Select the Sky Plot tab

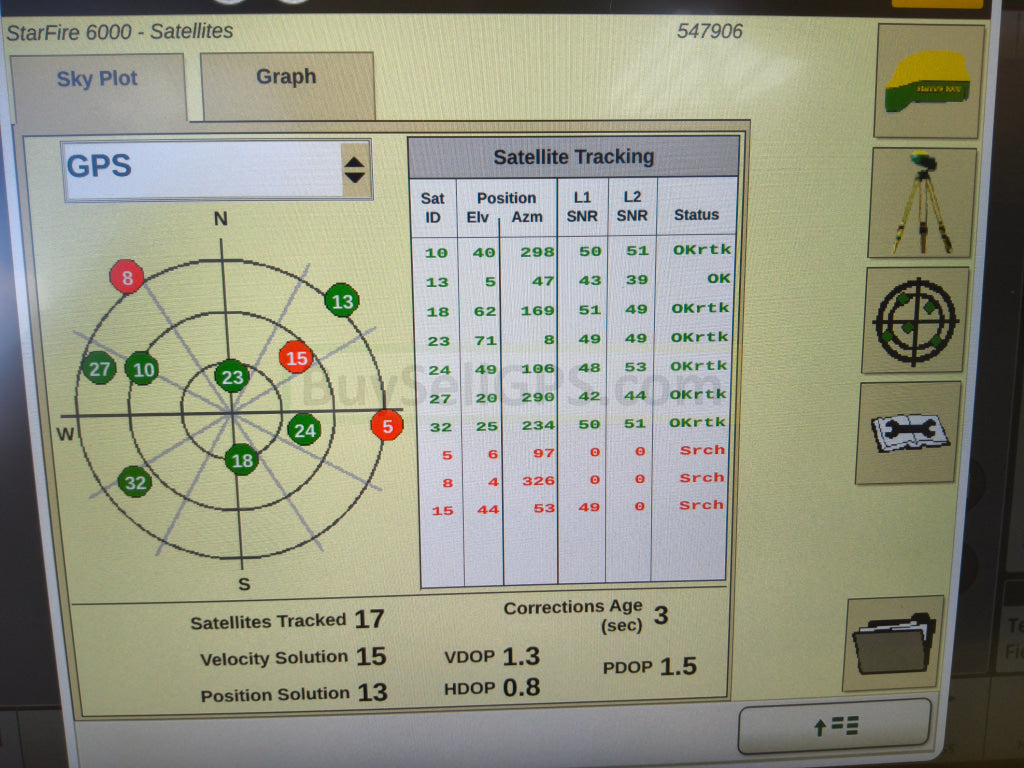(x=97, y=80)
